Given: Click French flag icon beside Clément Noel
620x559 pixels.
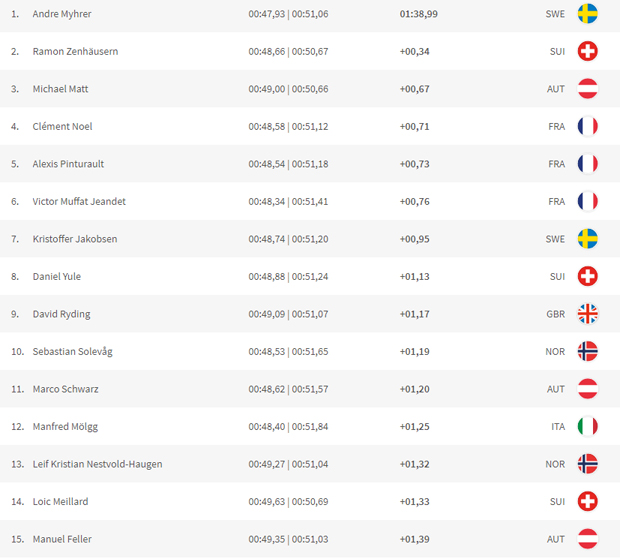Looking at the screenshot, I should (x=588, y=127).
